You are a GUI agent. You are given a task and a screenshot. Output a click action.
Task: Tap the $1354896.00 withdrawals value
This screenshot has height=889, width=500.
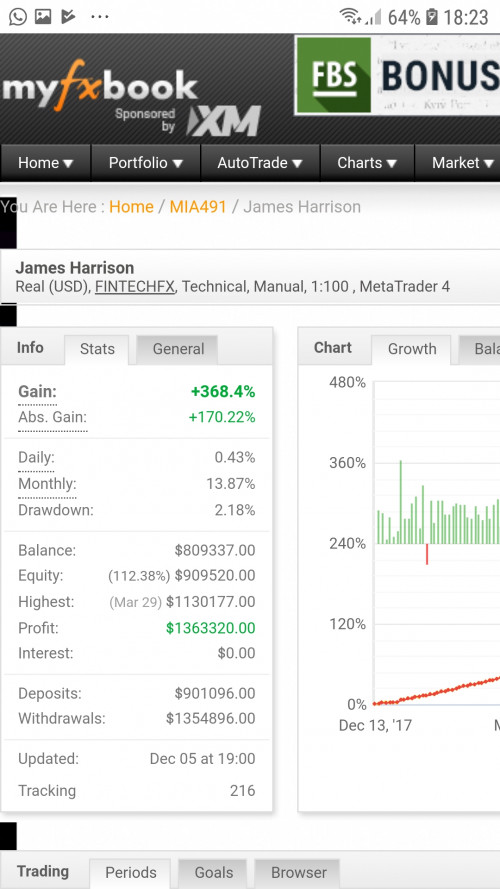coord(211,719)
